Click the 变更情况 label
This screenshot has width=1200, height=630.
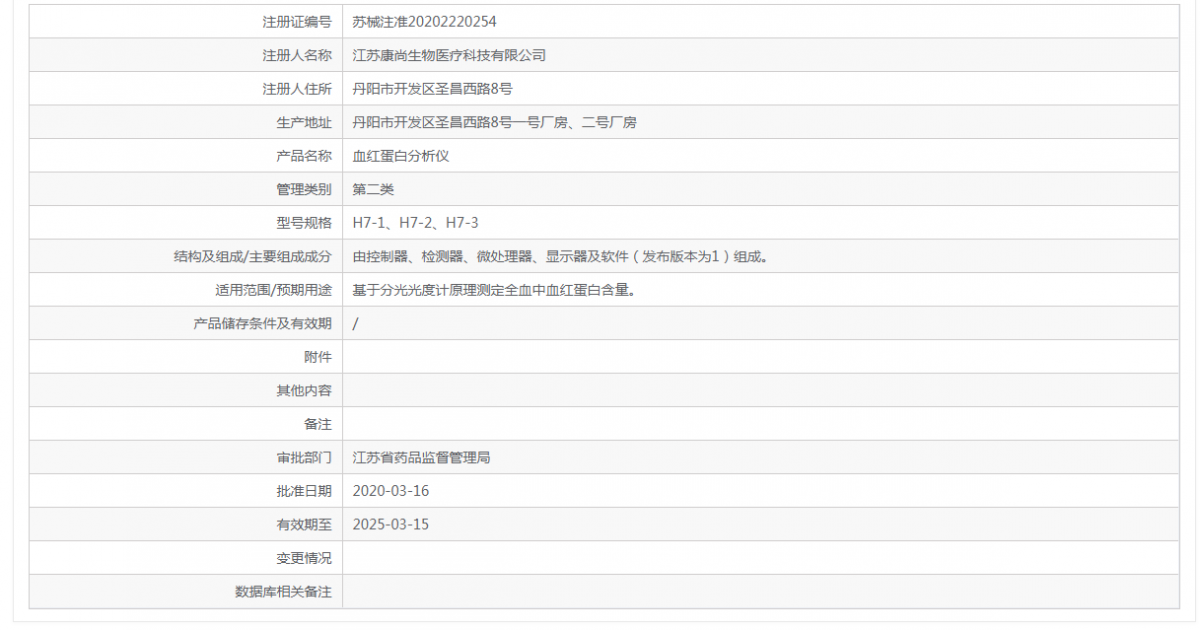click(304, 558)
